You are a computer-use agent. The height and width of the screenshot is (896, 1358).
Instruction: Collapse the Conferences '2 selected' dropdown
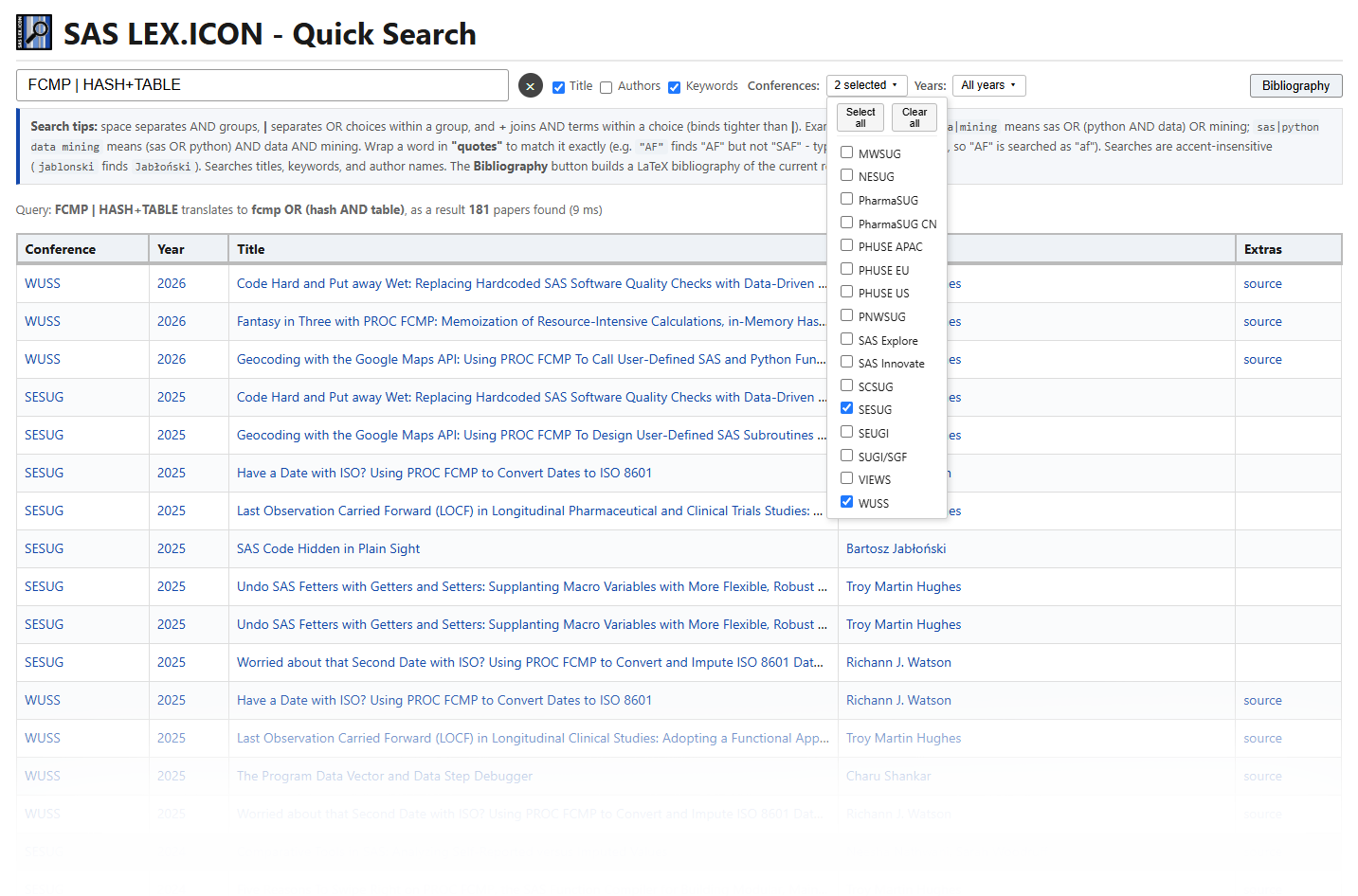(867, 85)
